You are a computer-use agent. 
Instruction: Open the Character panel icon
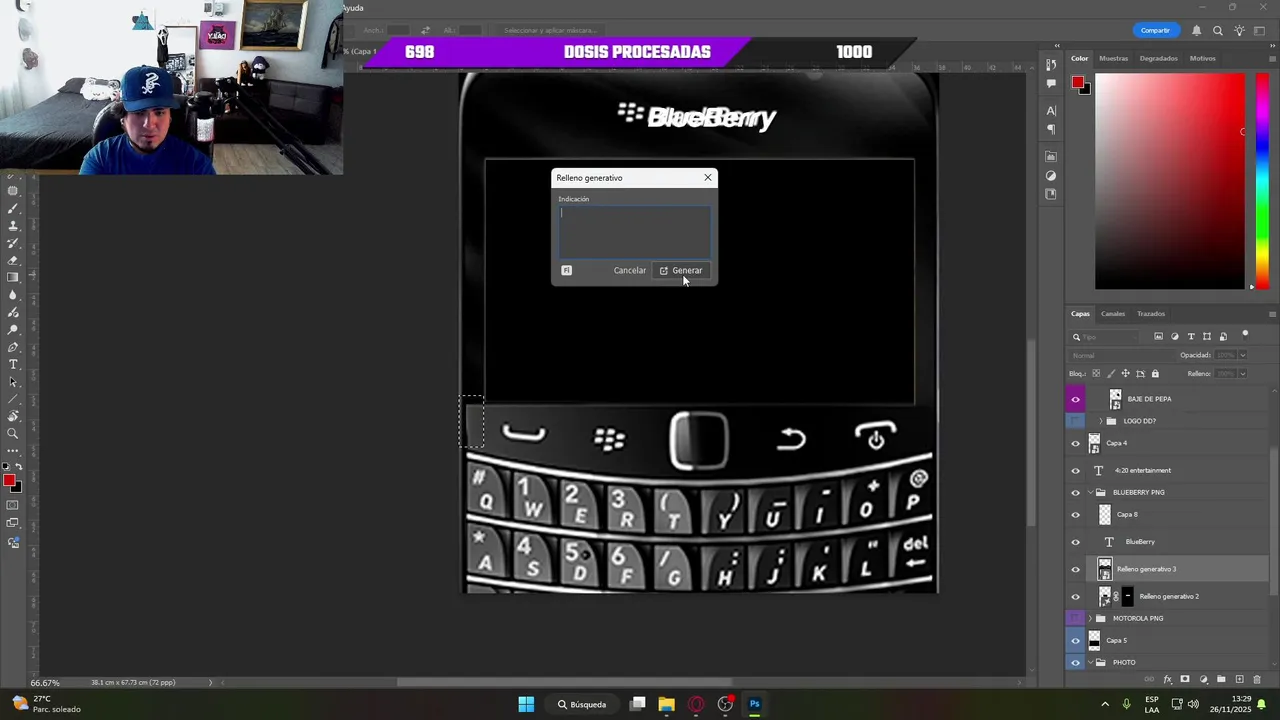pyautogui.click(x=1051, y=110)
